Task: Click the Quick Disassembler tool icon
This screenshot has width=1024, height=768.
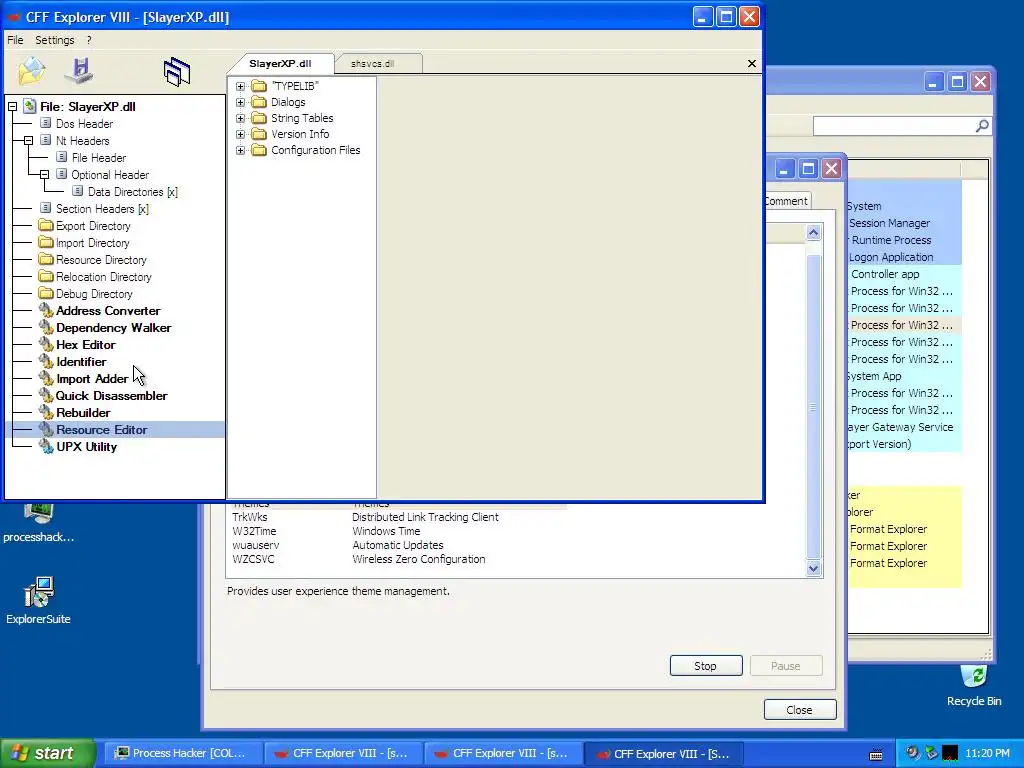Action: 46,395
